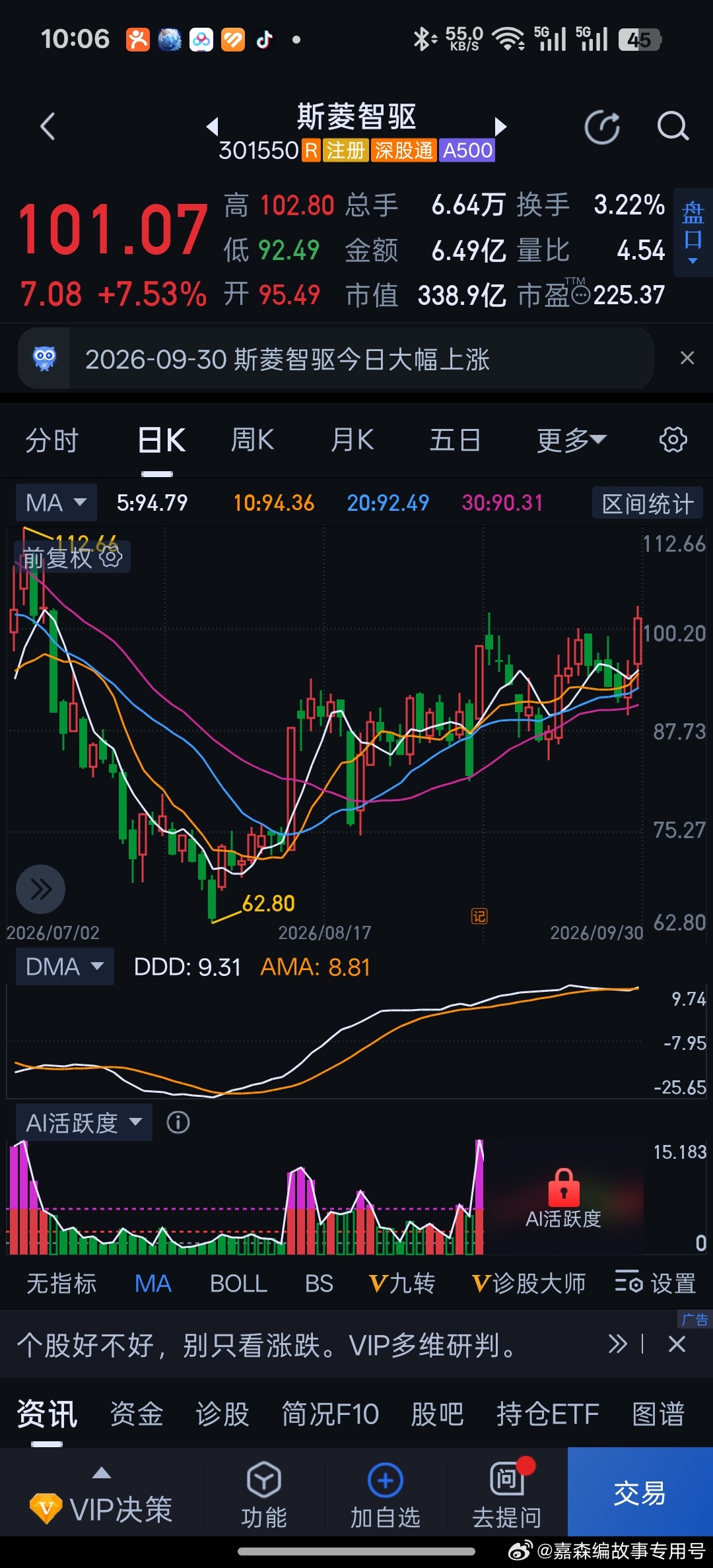Switch to 分时 chart tab
This screenshot has width=713, height=1568.
pos(52,440)
